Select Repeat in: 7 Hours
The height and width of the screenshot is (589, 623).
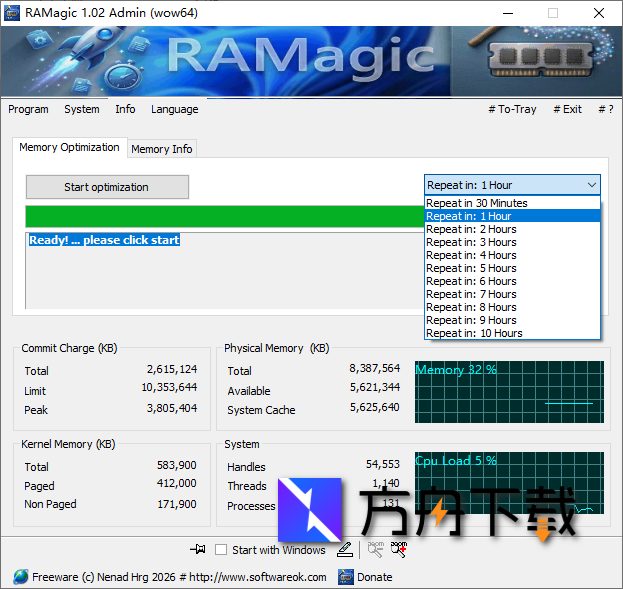tap(512, 294)
